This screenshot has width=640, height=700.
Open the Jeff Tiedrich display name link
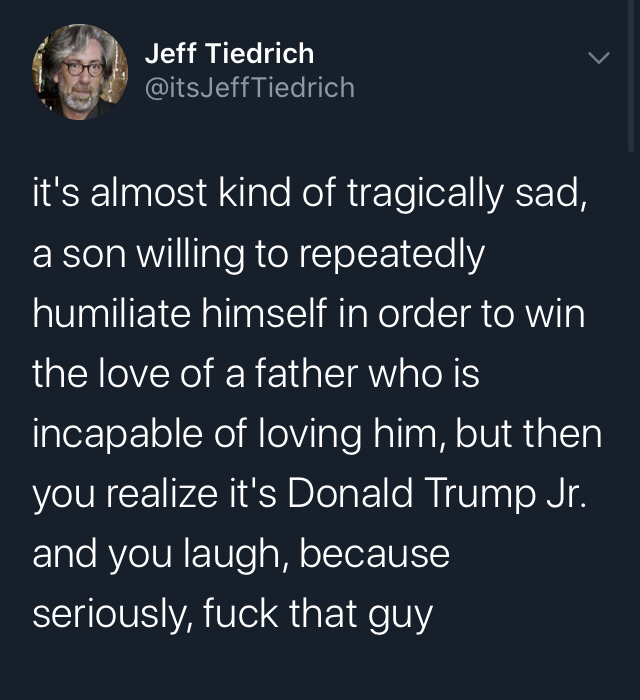pyautogui.click(x=229, y=53)
